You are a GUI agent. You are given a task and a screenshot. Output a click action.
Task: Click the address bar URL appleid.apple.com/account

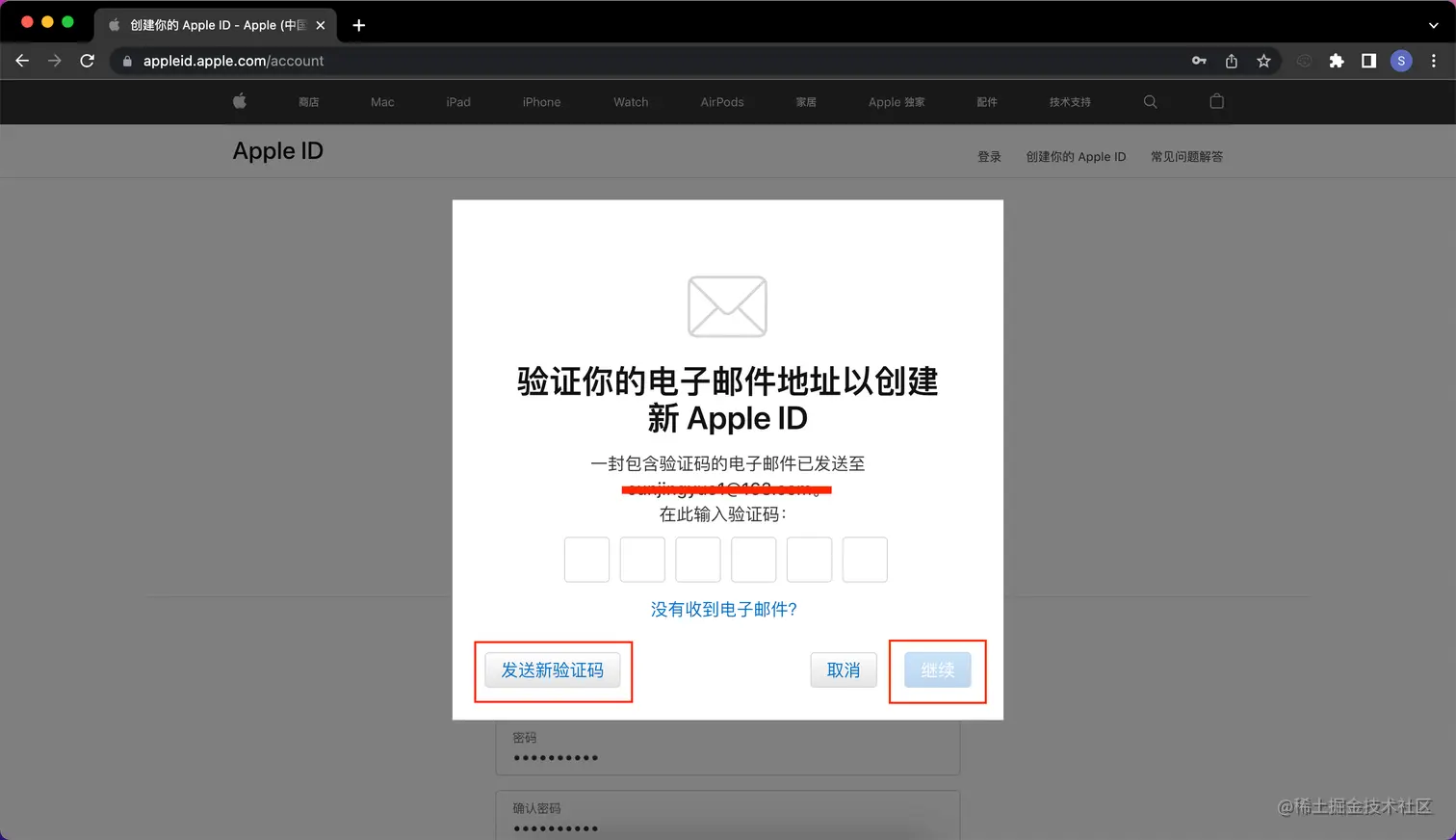tap(233, 61)
